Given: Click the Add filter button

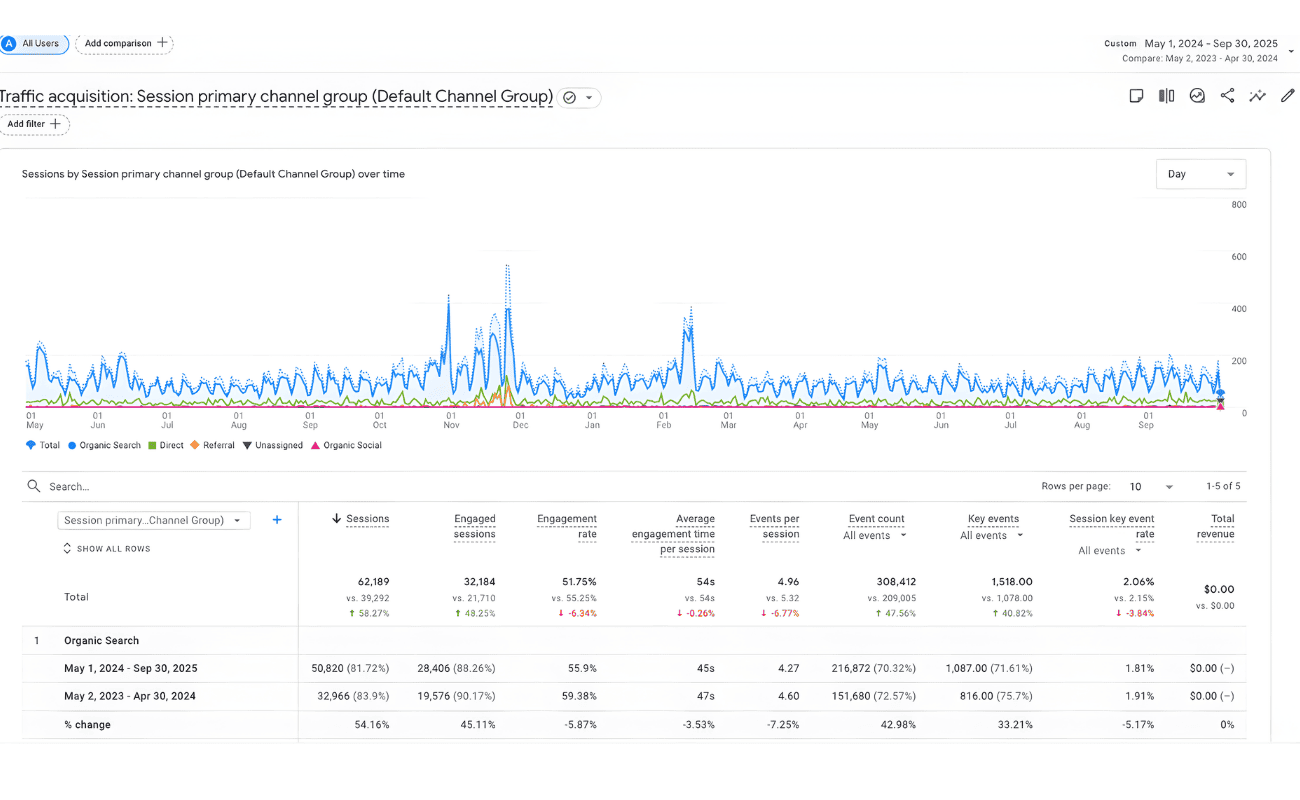Looking at the screenshot, I should point(34,124).
